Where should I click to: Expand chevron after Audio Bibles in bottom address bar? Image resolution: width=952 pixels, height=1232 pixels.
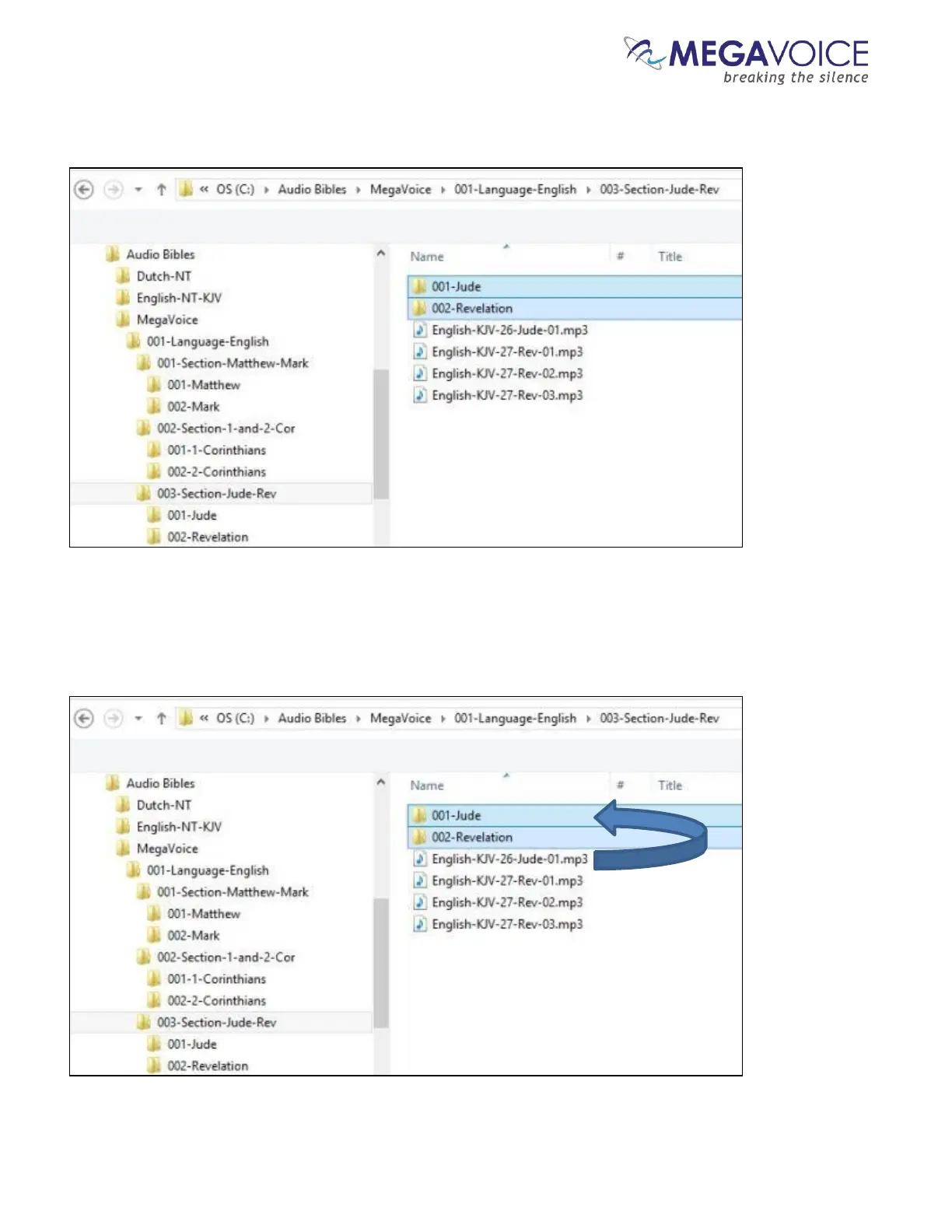coord(358,719)
